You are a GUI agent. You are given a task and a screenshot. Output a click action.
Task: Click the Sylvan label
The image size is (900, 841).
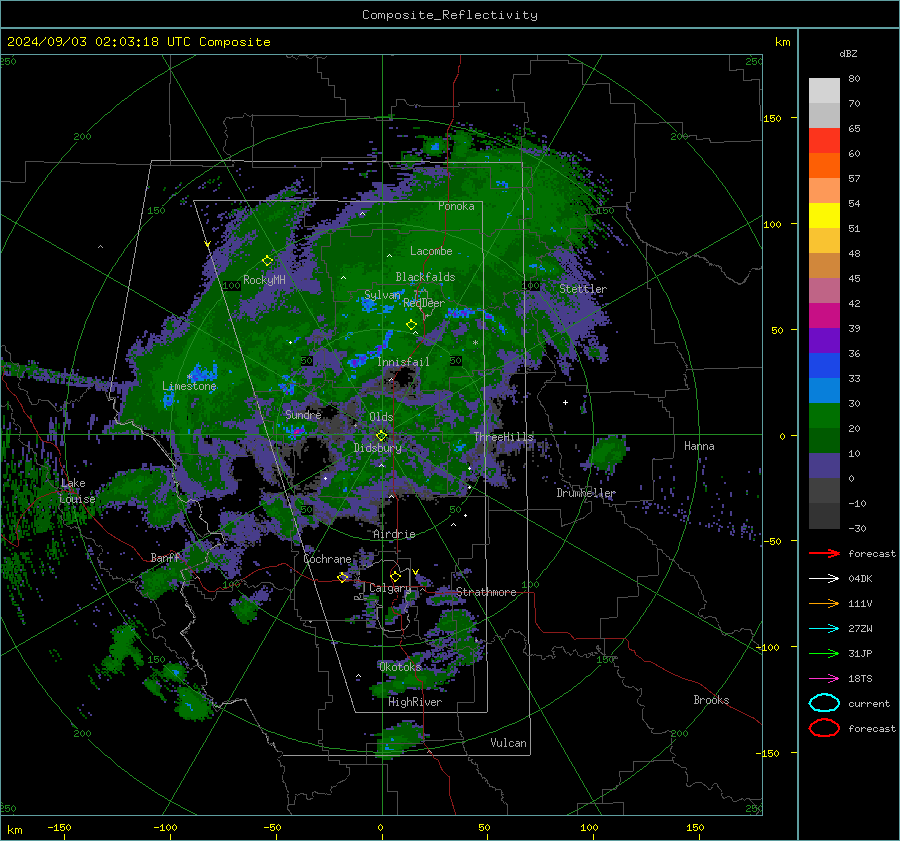pos(382,294)
